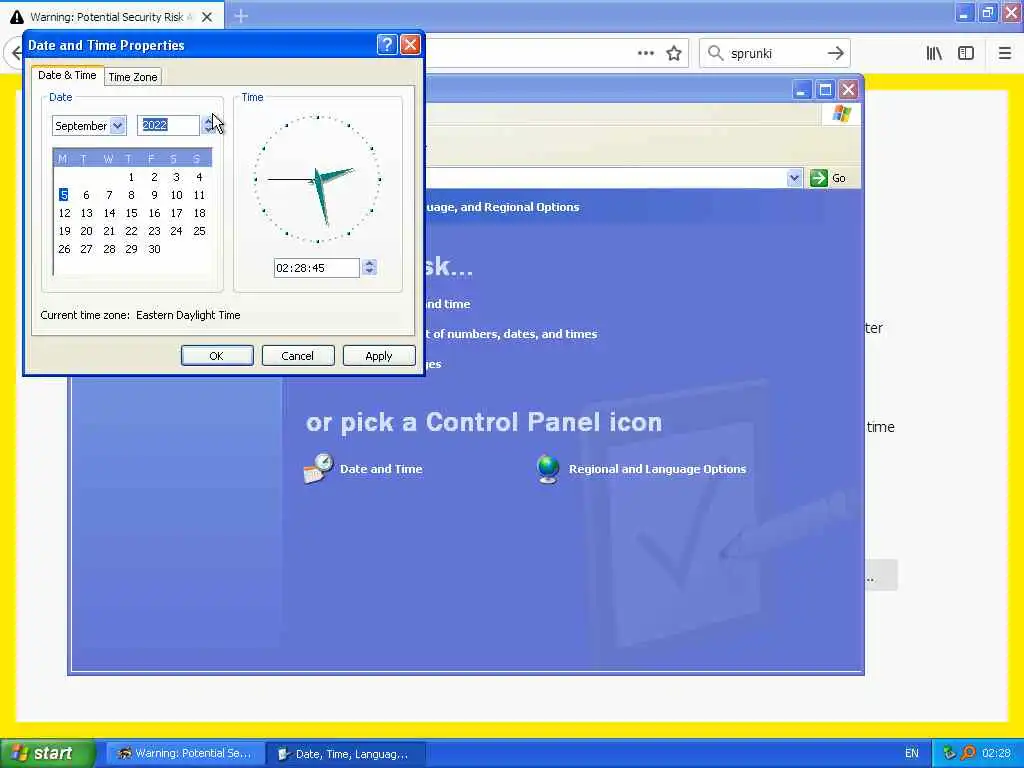
Task: Select day 9 in the calendar
Action: pyautogui.click(x=154, y=195)
